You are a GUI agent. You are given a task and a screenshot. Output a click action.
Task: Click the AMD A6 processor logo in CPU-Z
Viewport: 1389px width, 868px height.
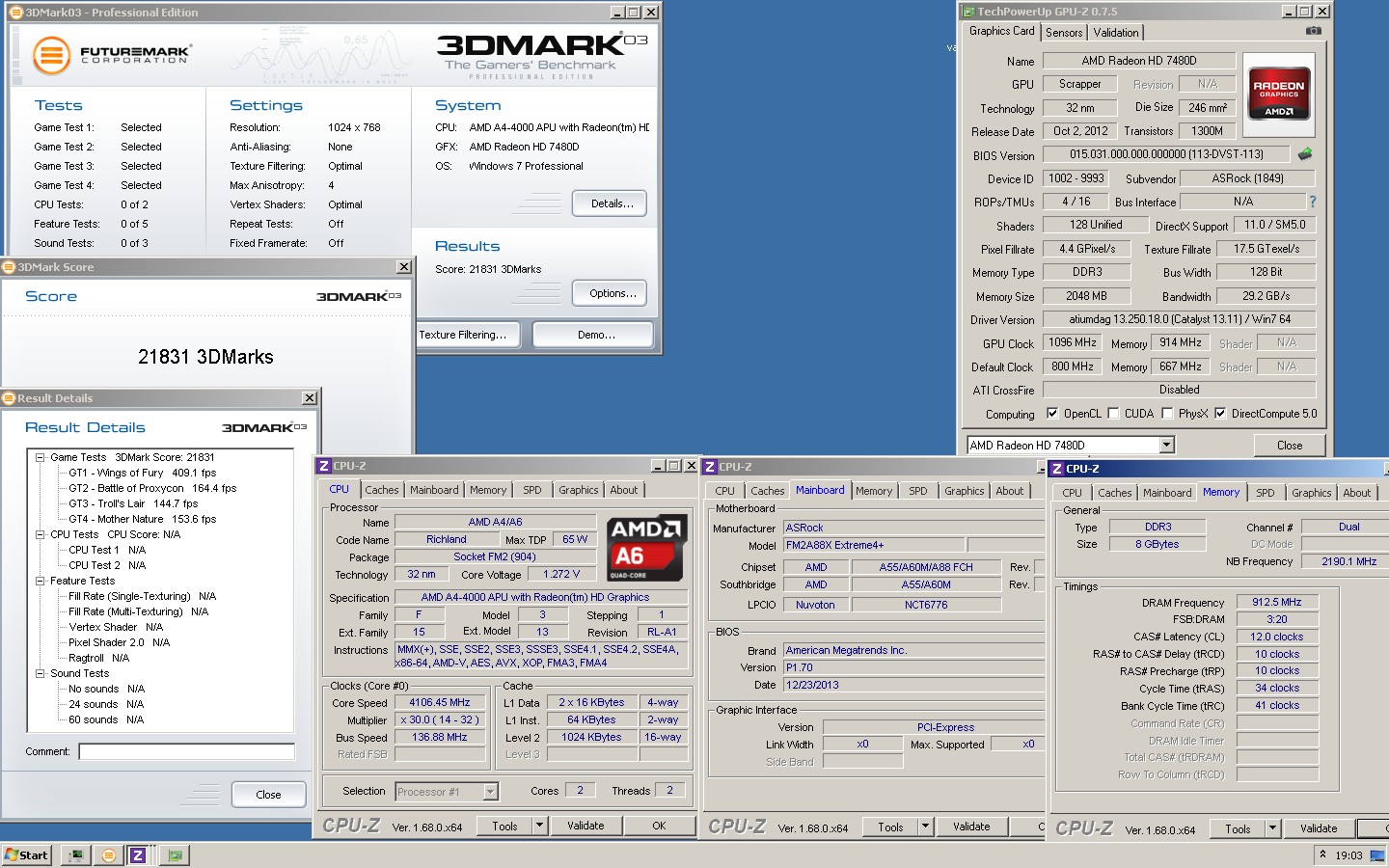point(646,549)
